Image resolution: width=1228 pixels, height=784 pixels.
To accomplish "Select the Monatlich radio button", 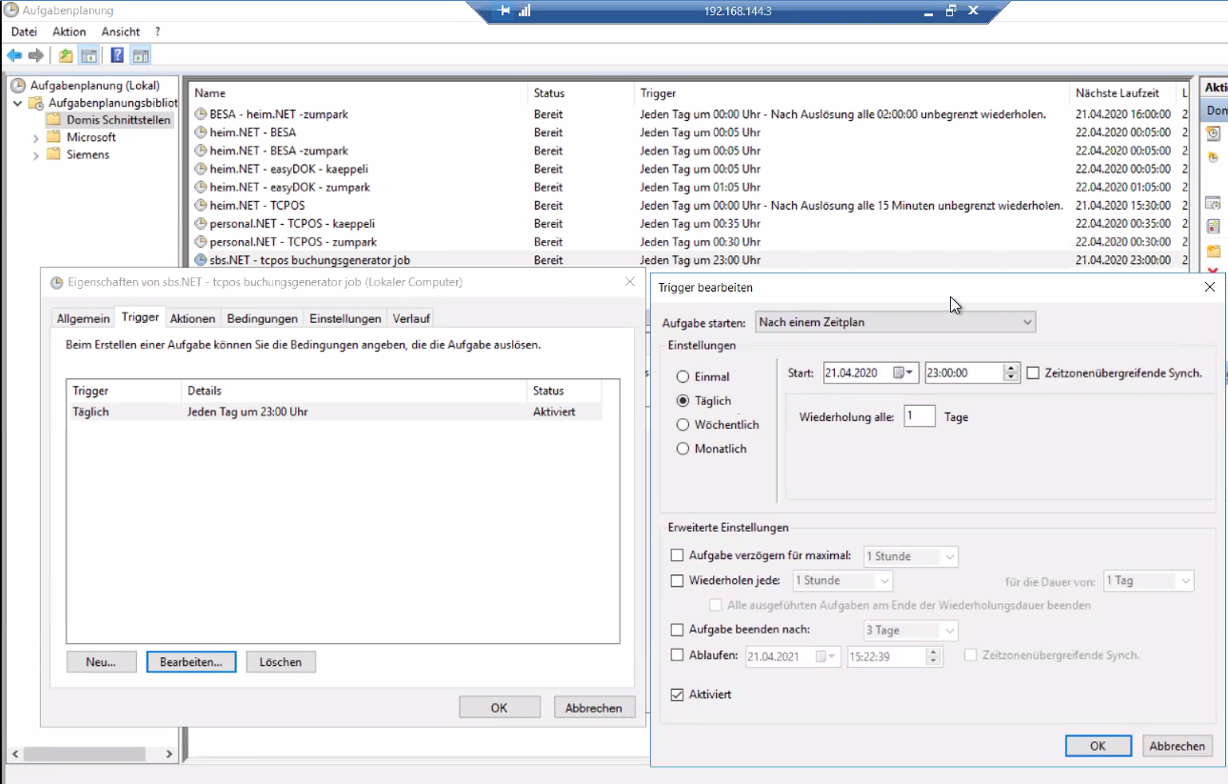I will tap(683, 449).
